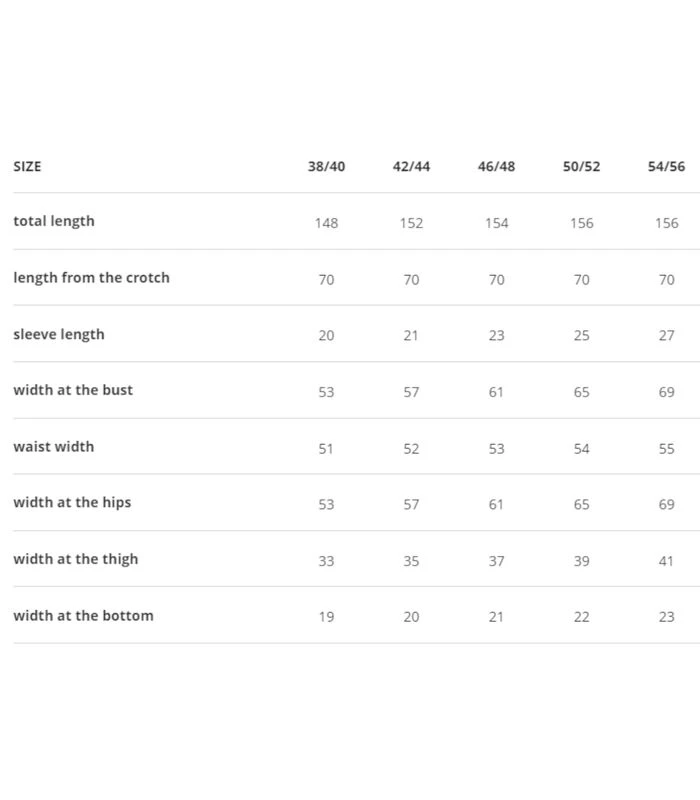Viewport: 700px width, 800px height.
Task: Select the 38/40 size column header
Action: point(326,166)
